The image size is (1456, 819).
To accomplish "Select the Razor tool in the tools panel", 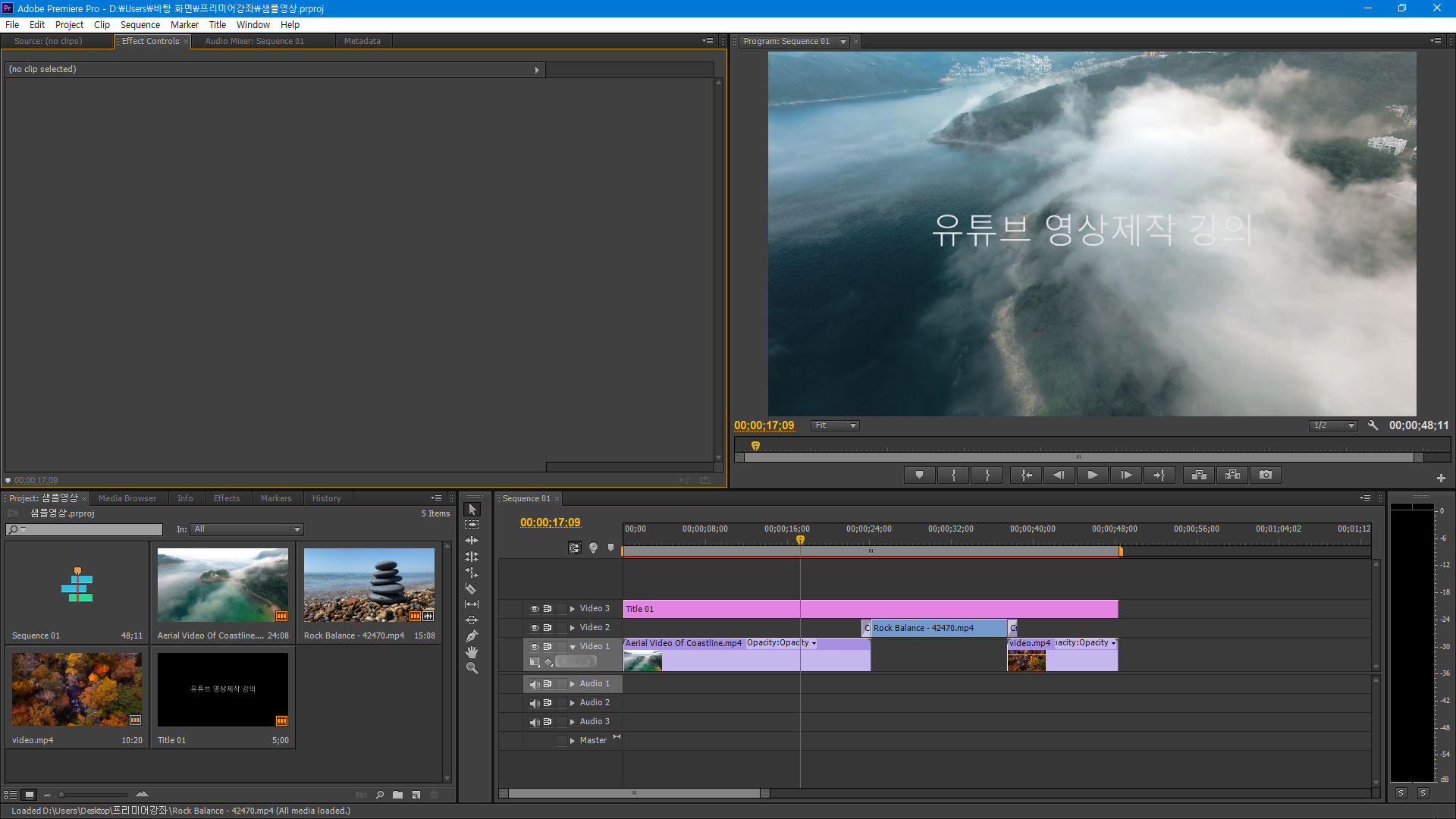I will coord(471,588).
